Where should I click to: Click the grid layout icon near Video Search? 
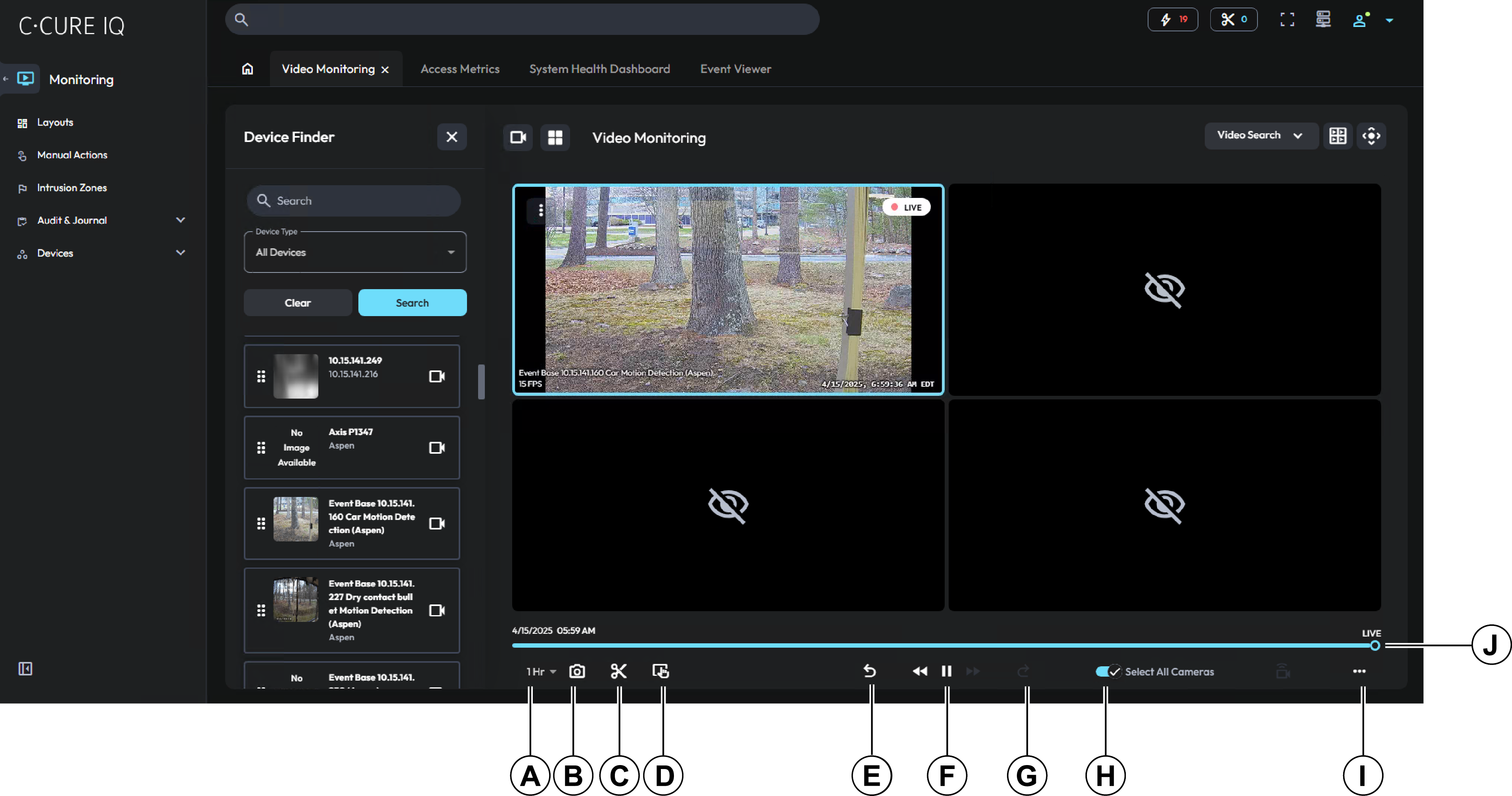pos(1338,136)
